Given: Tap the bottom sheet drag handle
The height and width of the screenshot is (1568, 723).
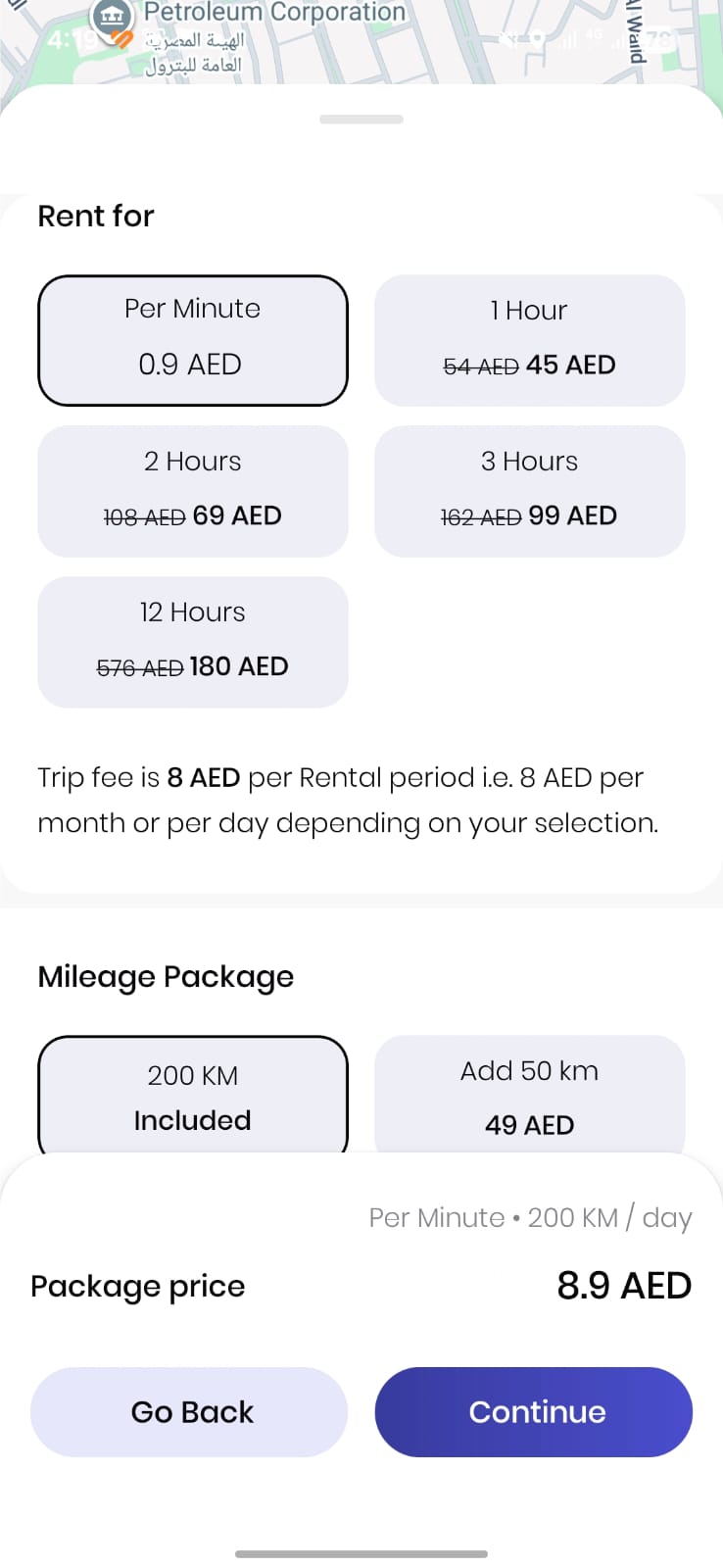Looking at the screenshot, I should tap(361, 120).
